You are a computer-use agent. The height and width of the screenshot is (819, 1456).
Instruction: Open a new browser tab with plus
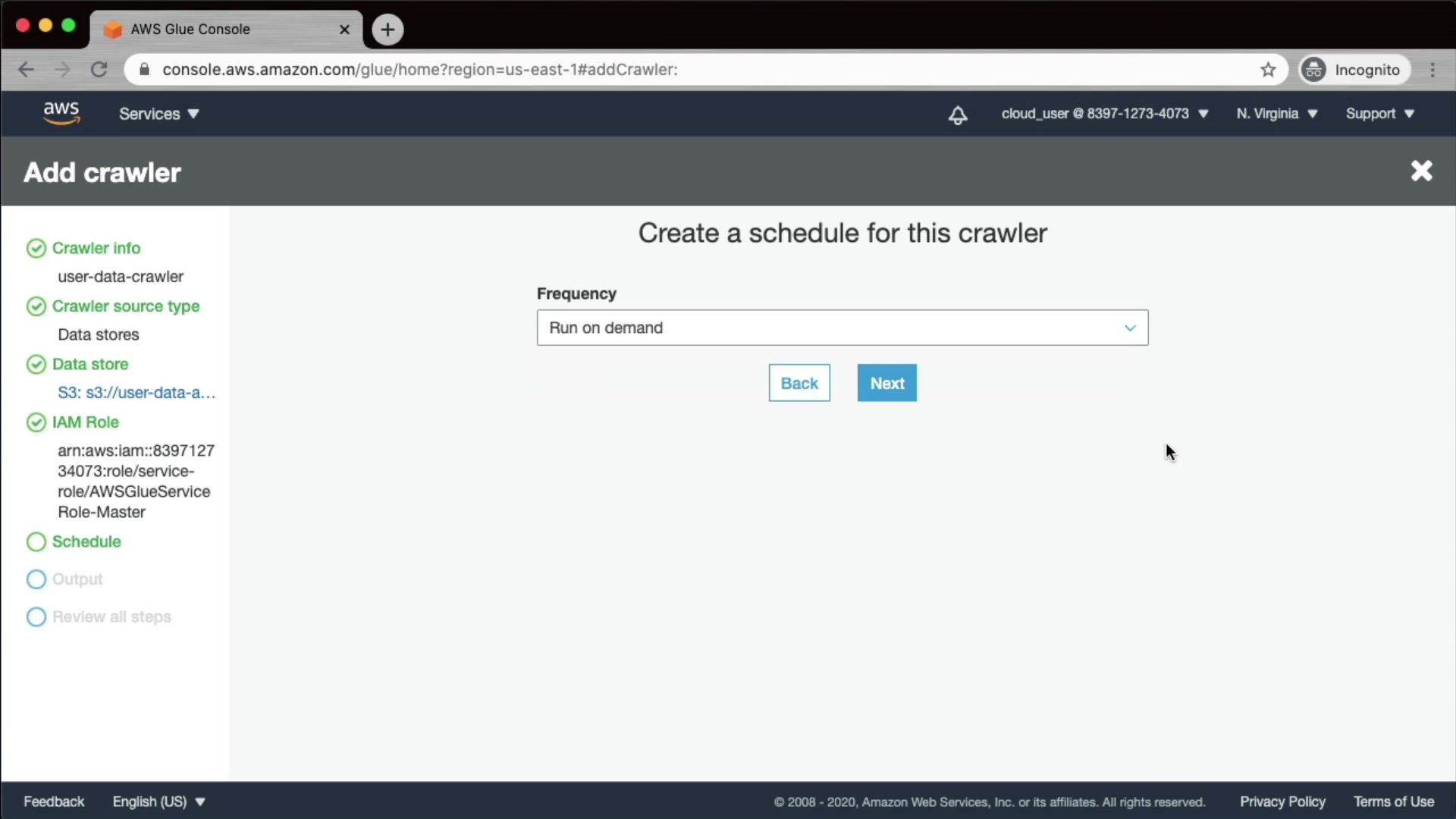[388, 30]
